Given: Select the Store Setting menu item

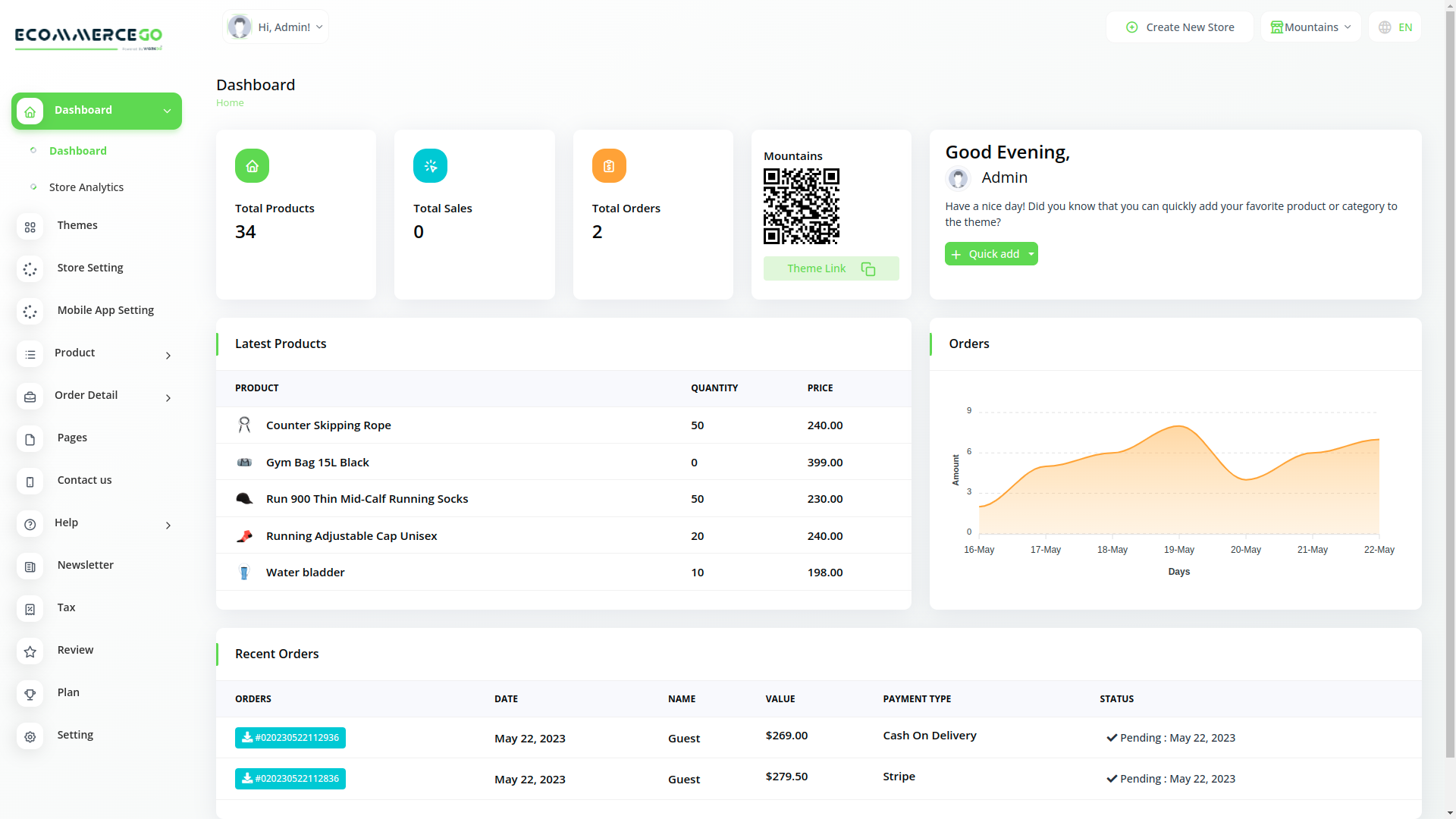Looking at the screenshot, I should click(90, 268).
